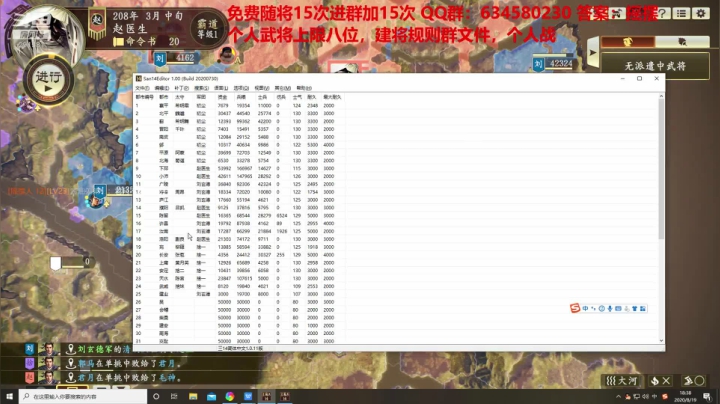Expand the system tray hidden icons chevron
The width and height of the screenshot is (720, 404).
pyautogui.click(x=619, y=396)
